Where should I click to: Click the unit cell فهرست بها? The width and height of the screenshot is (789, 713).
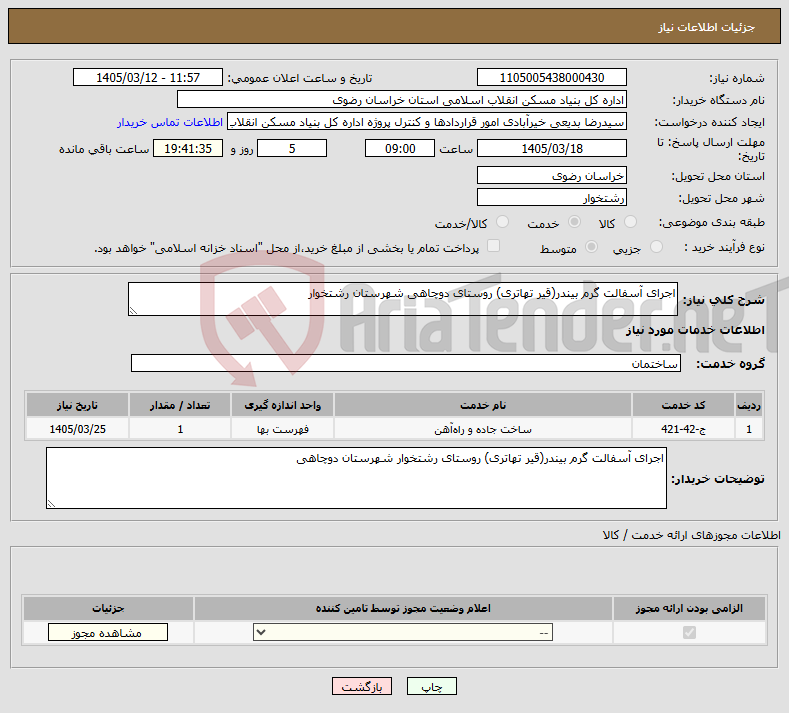[x=282, y=429]
